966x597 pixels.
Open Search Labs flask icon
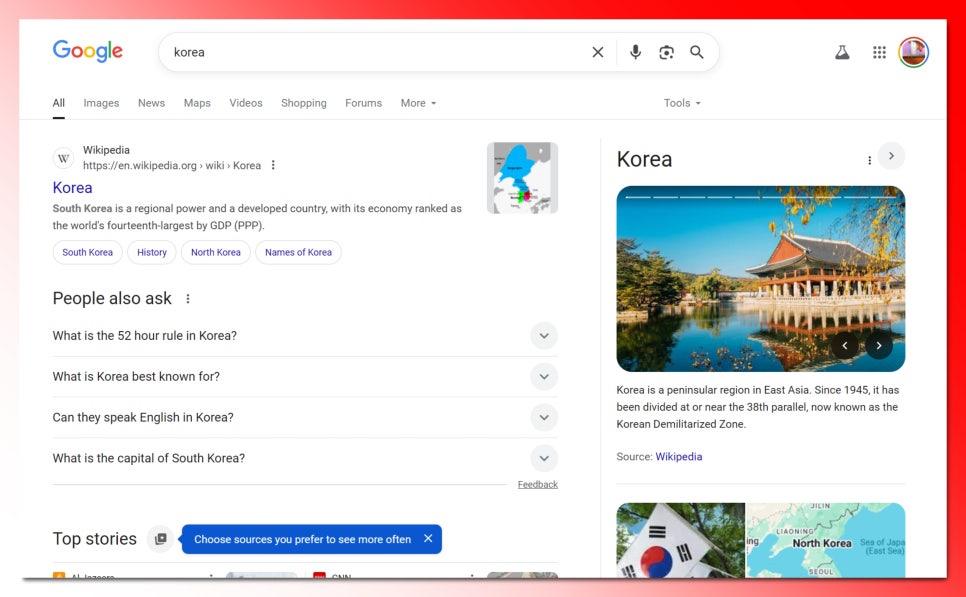pyautogui.click(x=842, y=52)
